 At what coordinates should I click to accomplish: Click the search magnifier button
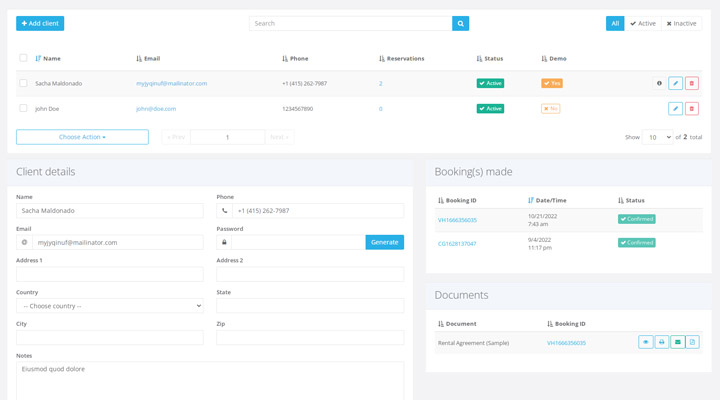[460, 23]
